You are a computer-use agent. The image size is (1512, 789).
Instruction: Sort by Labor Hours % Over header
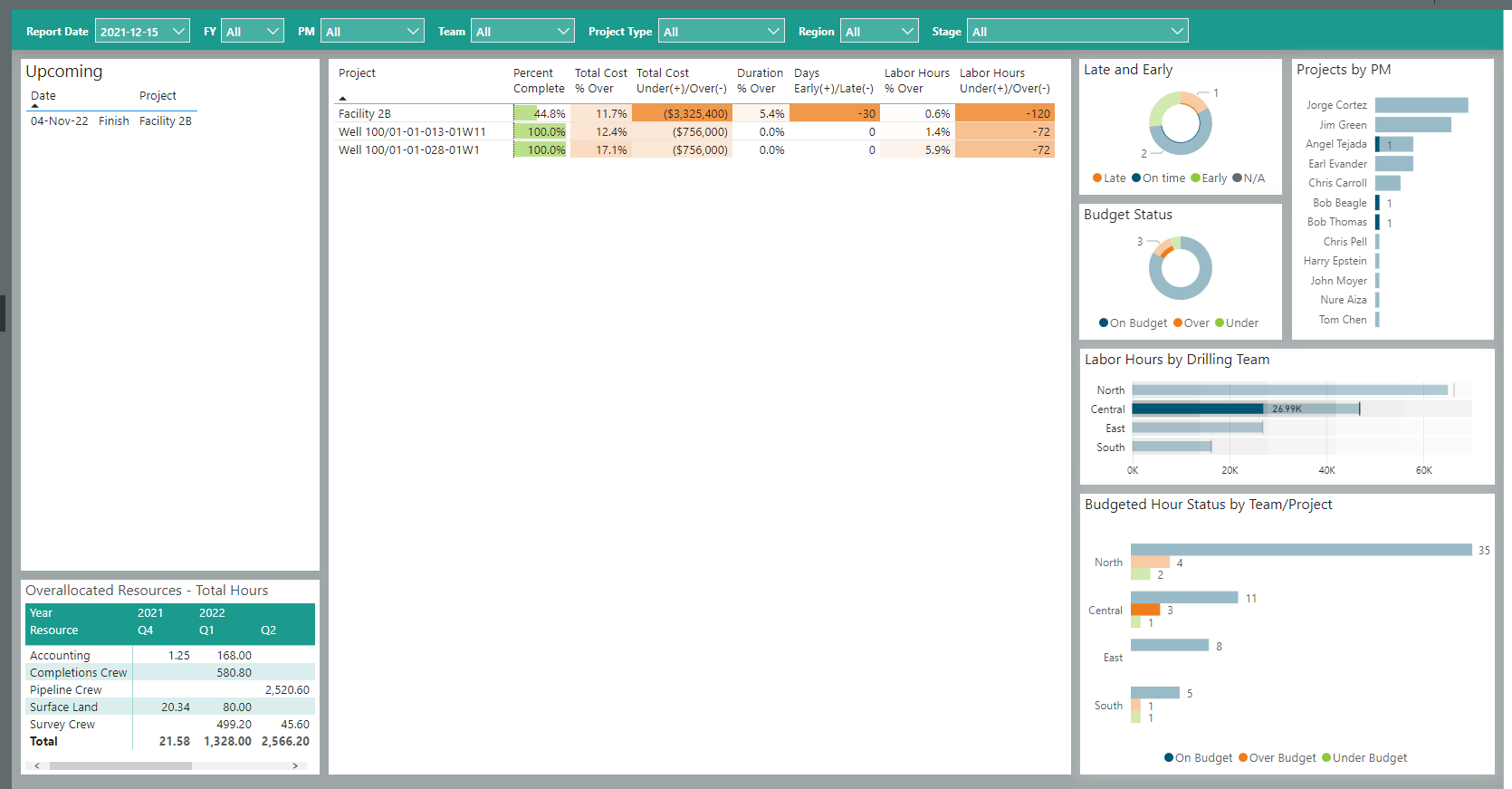click(x=916, y=81)
